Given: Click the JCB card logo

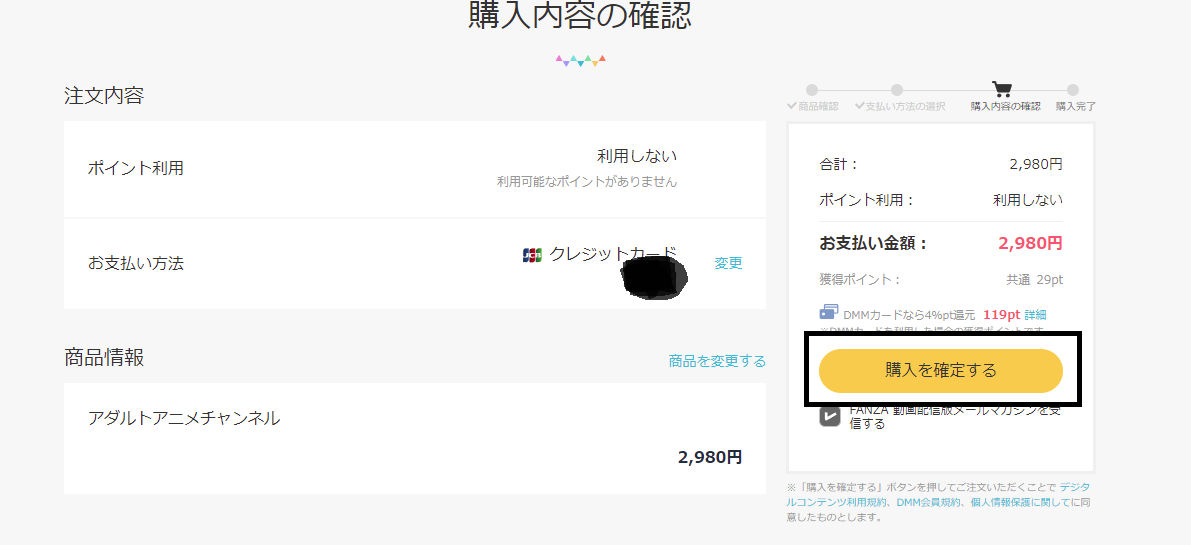Looking at the screenshot, I should [x=532, y=255].
